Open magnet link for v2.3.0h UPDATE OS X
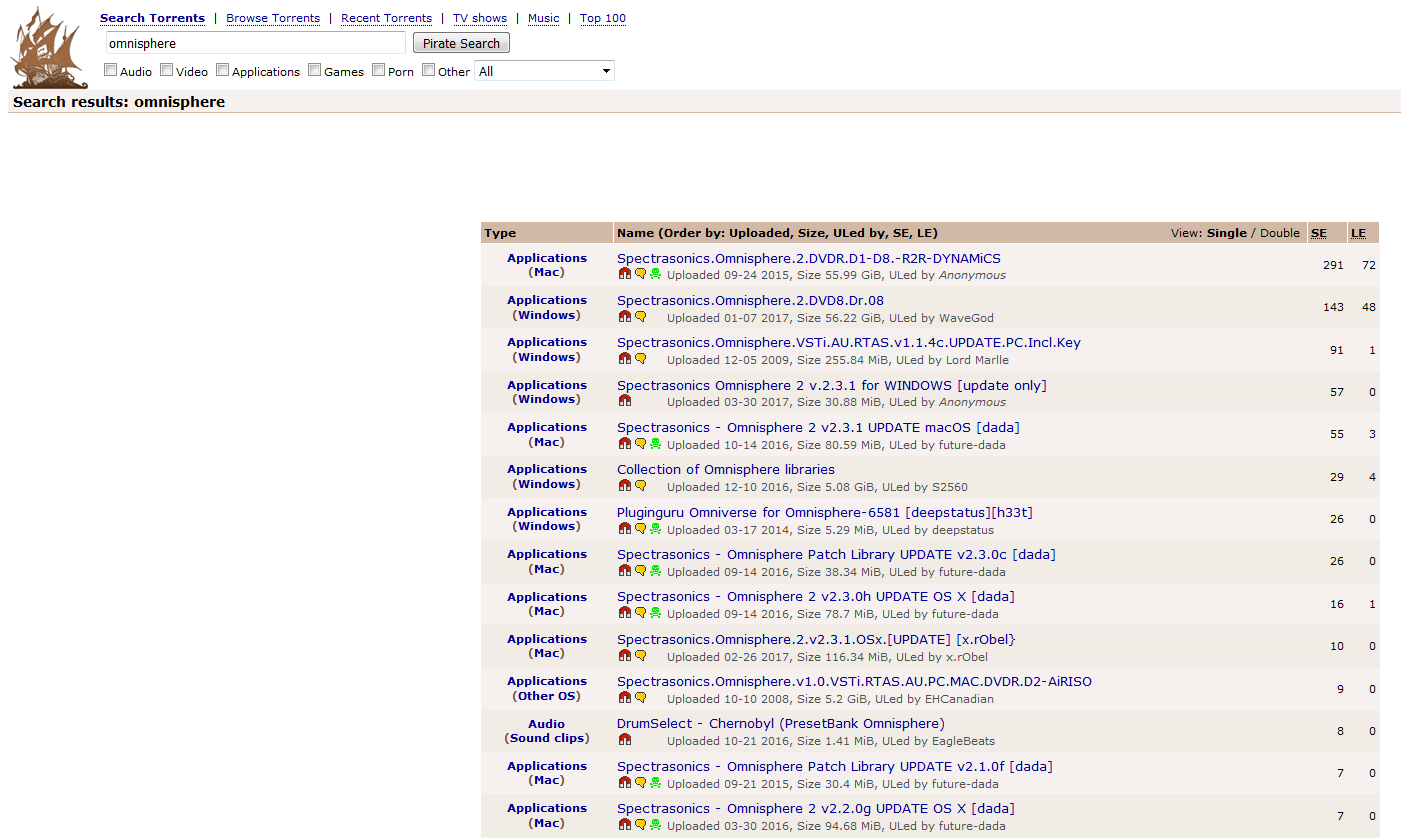 coord(625,612)
